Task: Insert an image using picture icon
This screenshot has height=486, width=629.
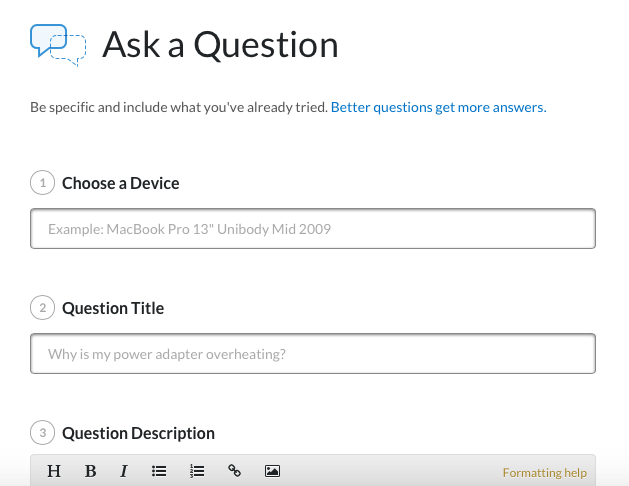Action: pyautogui.click(x=272, y=471)
